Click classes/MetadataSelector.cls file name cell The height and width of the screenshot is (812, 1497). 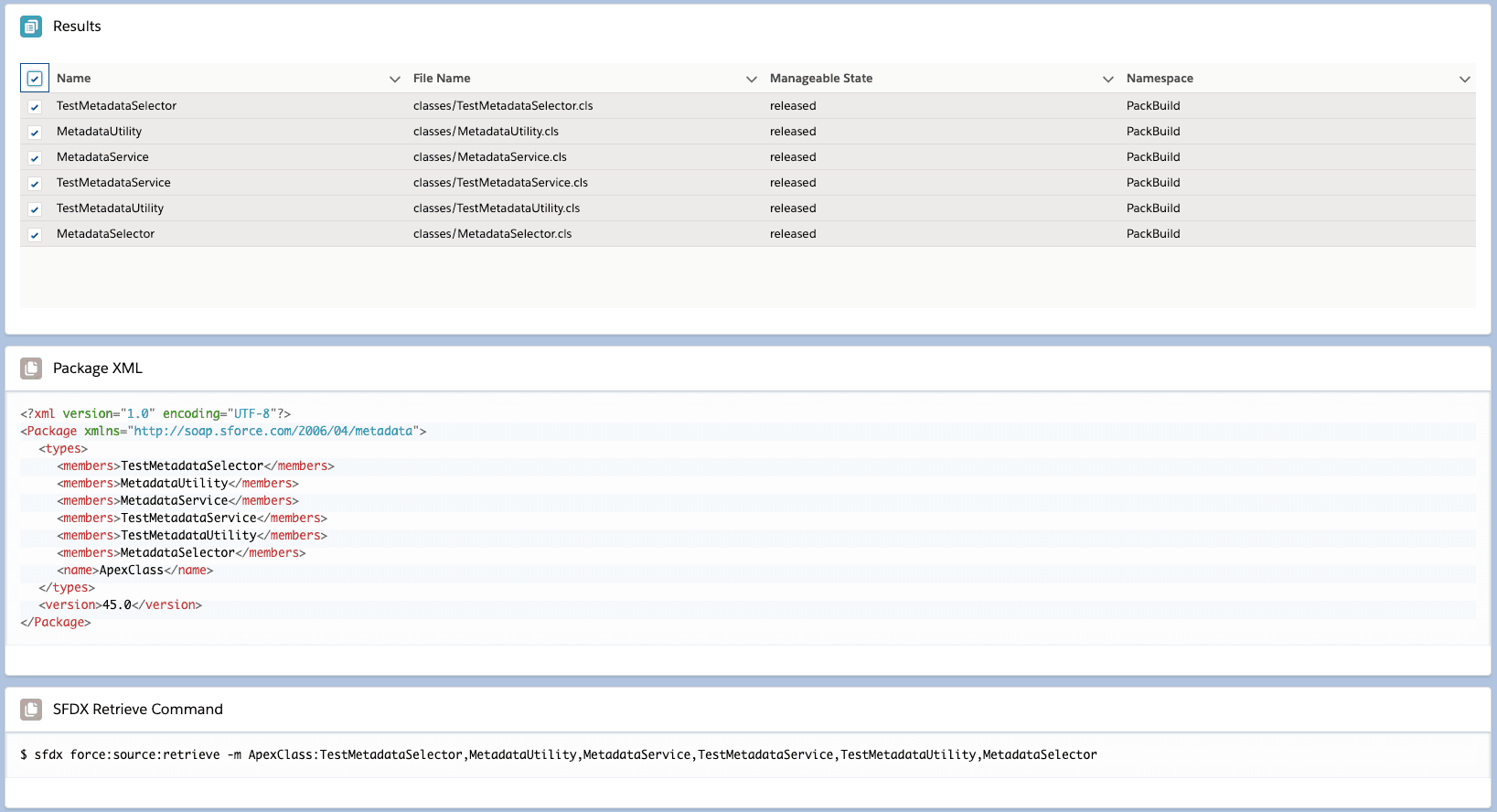click(492, 234)
